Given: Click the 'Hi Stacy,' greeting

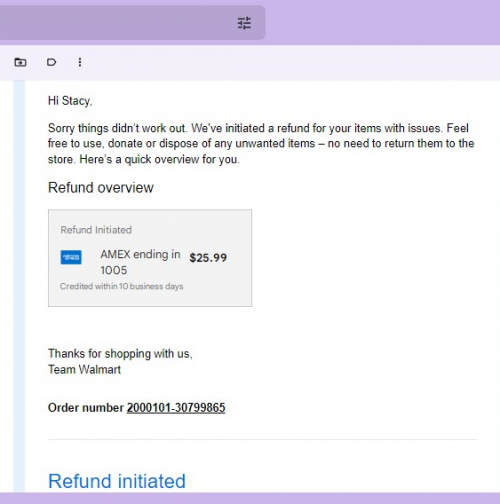Looking at the screenshot, I should (70, 101).
